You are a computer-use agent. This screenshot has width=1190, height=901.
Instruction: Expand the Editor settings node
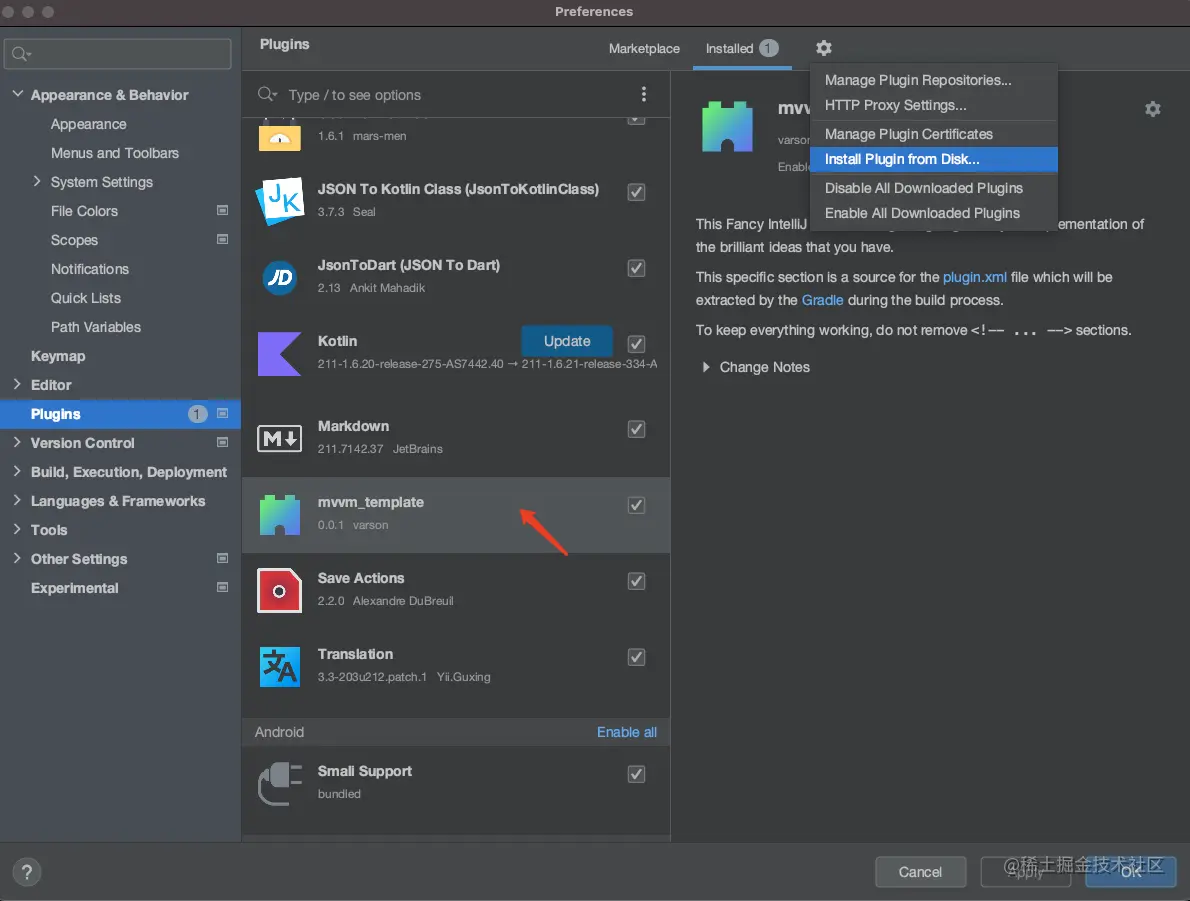(x=17, y=384)
